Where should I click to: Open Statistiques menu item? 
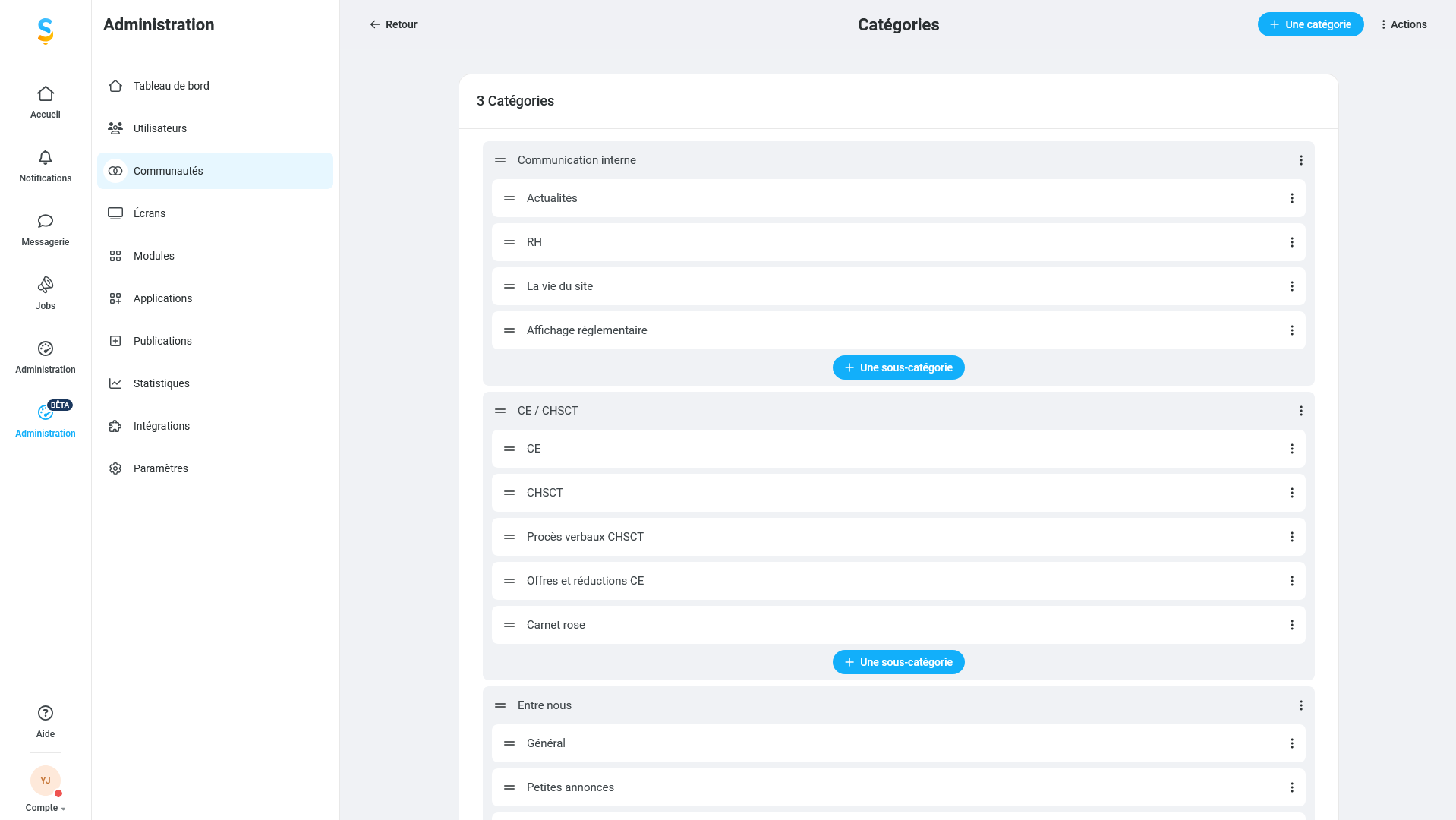[x=215, y=383]
